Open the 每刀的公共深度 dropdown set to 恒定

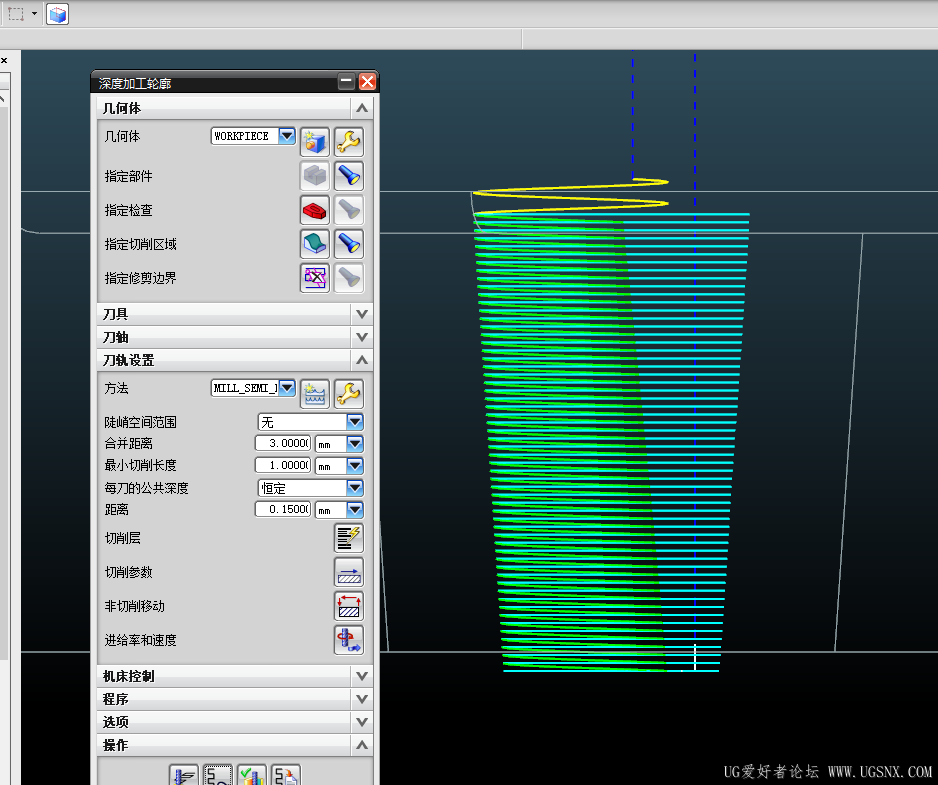coord(355,488)
